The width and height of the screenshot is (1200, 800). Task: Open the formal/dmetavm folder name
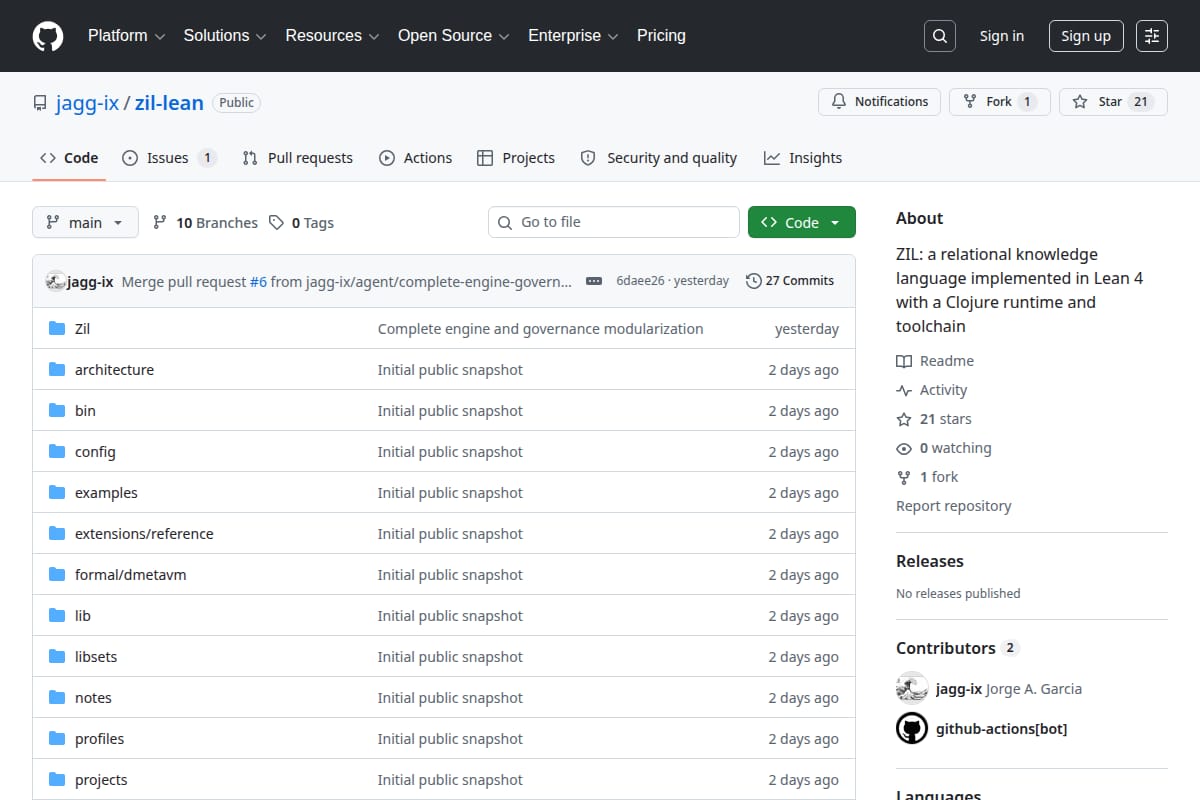tap(131, 575)
